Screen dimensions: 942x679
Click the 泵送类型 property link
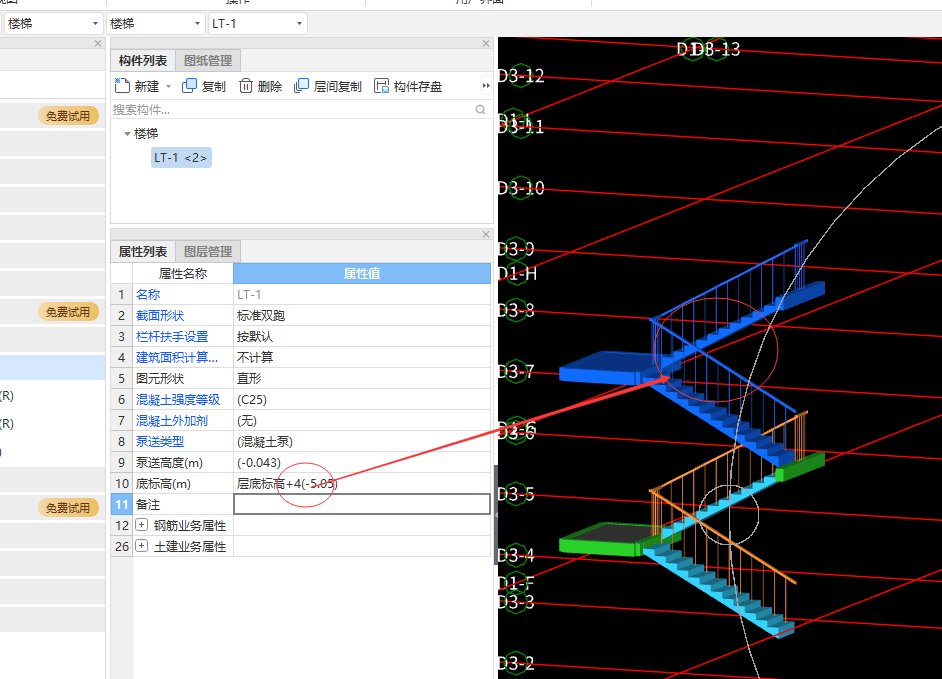(160, 442)
